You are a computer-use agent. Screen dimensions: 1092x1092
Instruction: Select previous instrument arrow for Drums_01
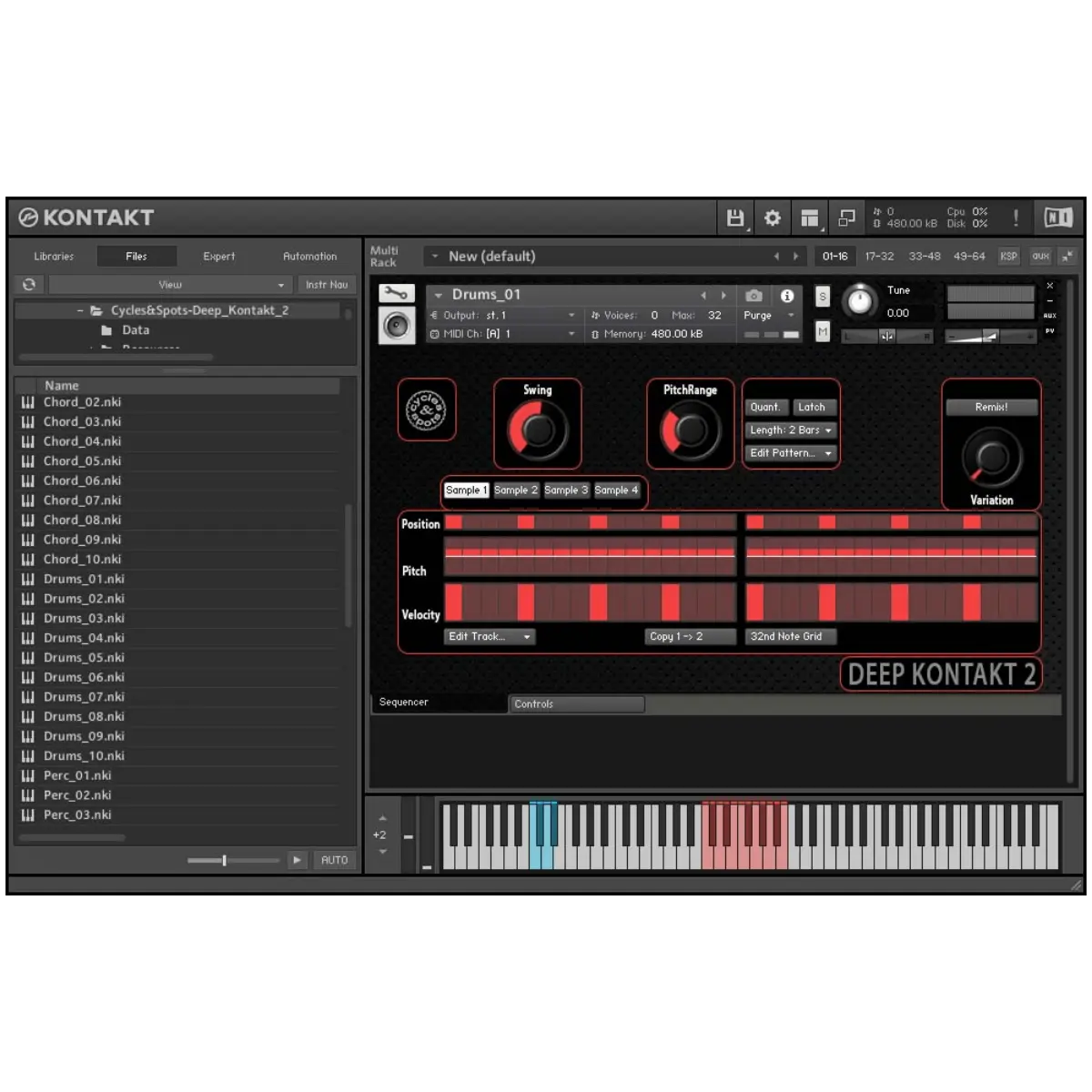[x=703, y=296]
